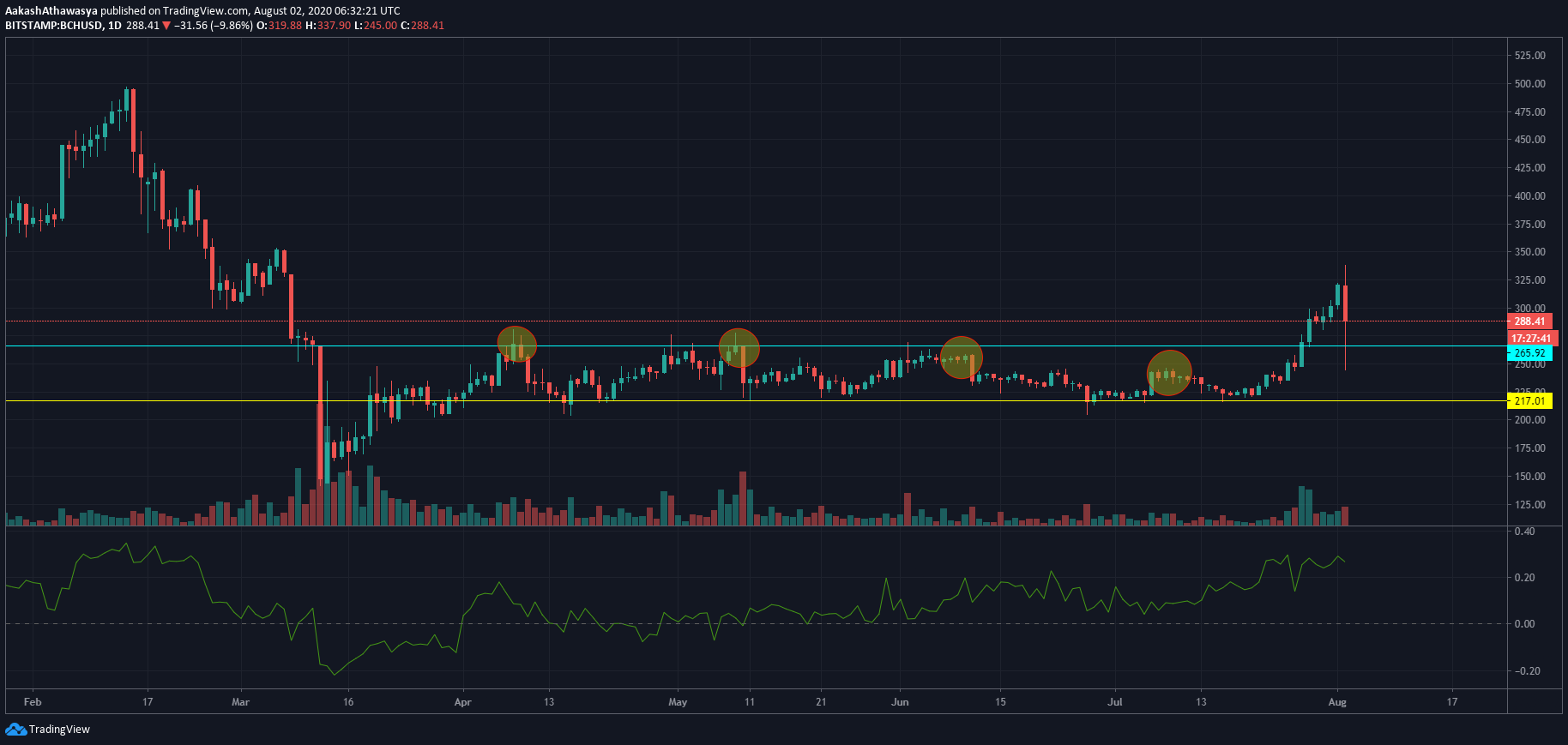Click the yellow 217.01 price level tag
This screenshot has width=1568, height=745.
coord(1529,401)
